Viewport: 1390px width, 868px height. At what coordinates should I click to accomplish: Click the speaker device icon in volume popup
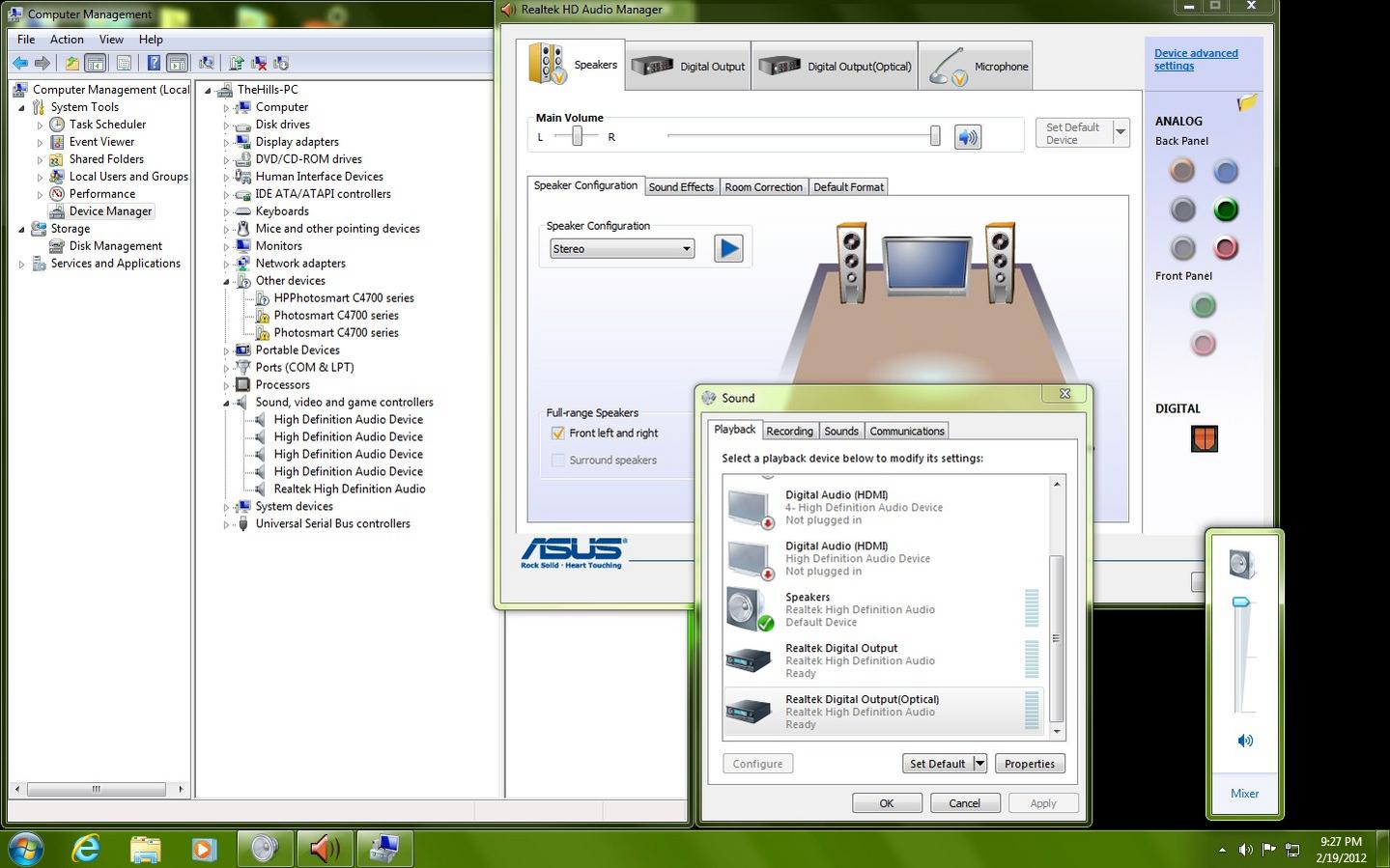coord(1242,564)
